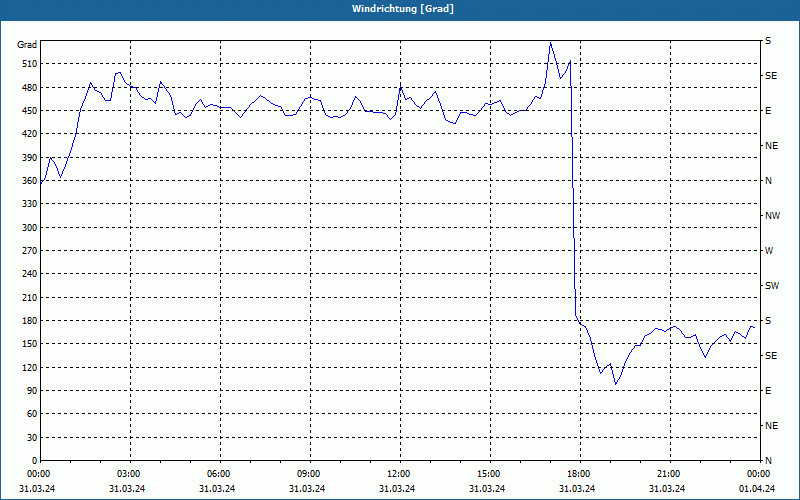Click the 360 y-axis tick label

(x=29, y=181)
